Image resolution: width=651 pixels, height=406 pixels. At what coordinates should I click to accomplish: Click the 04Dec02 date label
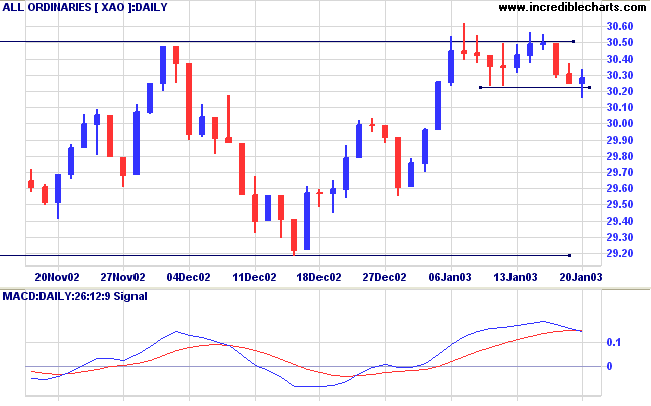pyautogui.click(x=188, y=277)
